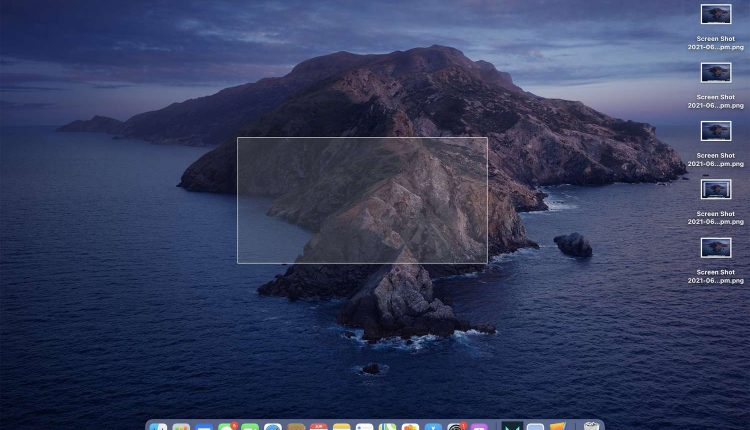Open Launchpad from the Dock
This screenshot has width=750, height=430.
(181, 427)
